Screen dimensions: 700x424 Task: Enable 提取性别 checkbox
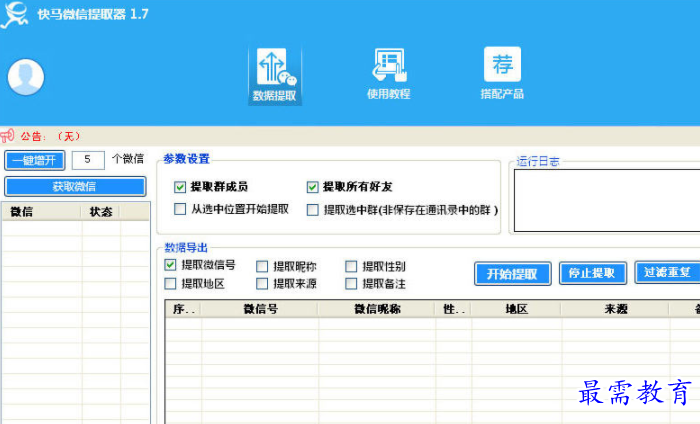point(351,266)
